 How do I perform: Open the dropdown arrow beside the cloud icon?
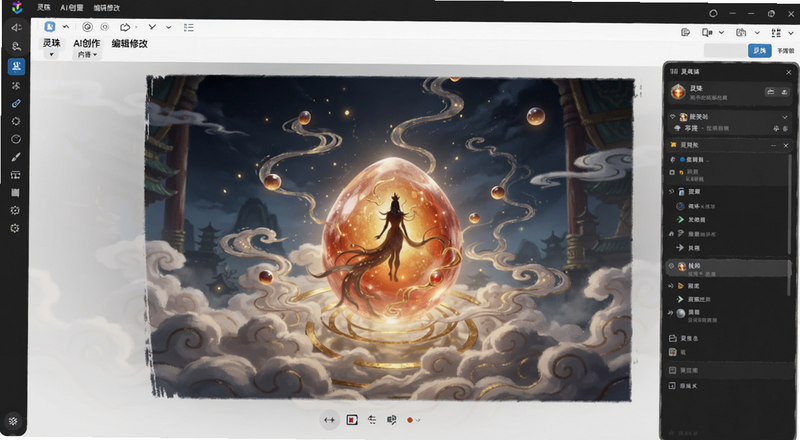point(136,27)
